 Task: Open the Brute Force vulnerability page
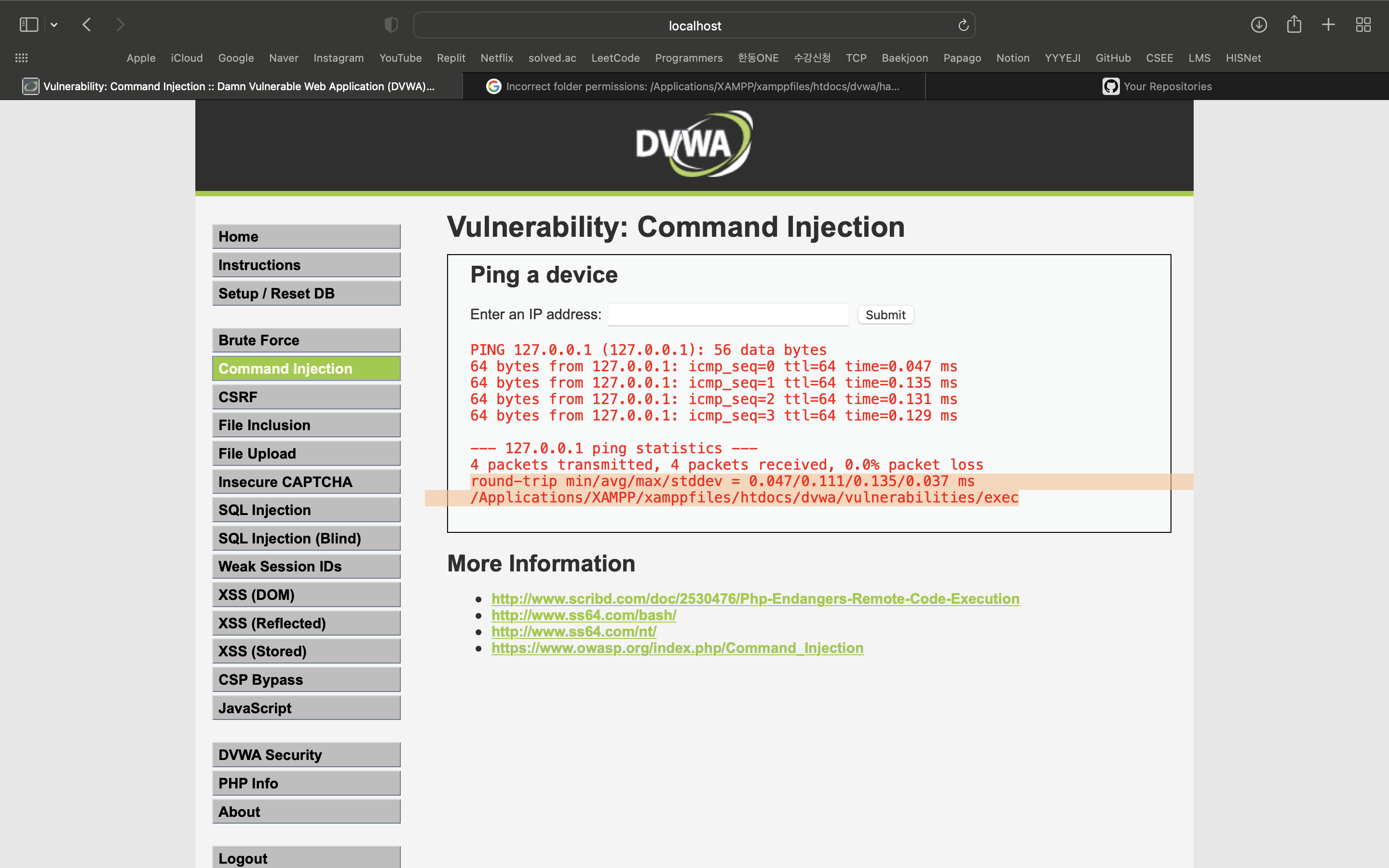tap(307, 340)
